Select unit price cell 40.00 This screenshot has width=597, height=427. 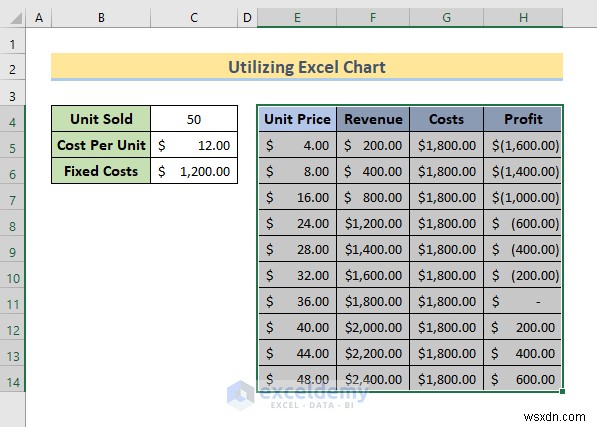tap(297, 327)
